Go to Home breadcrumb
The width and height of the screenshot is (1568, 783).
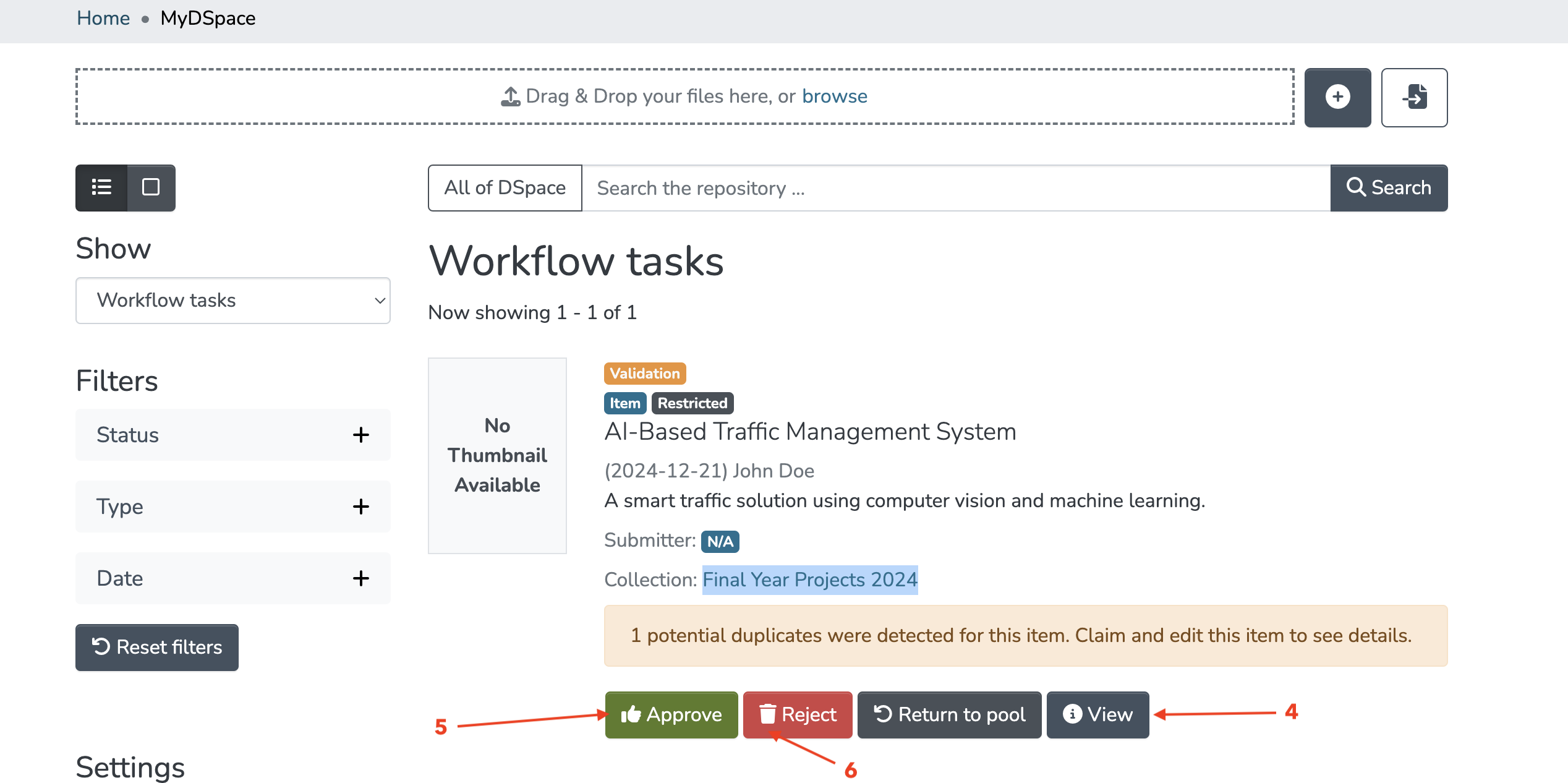click(103, 18)
